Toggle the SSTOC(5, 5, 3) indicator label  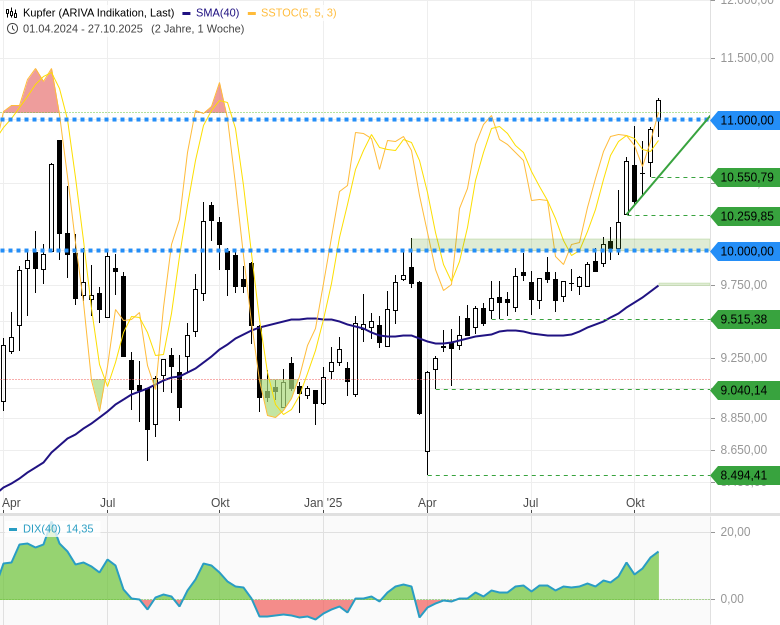click(299, 13)
